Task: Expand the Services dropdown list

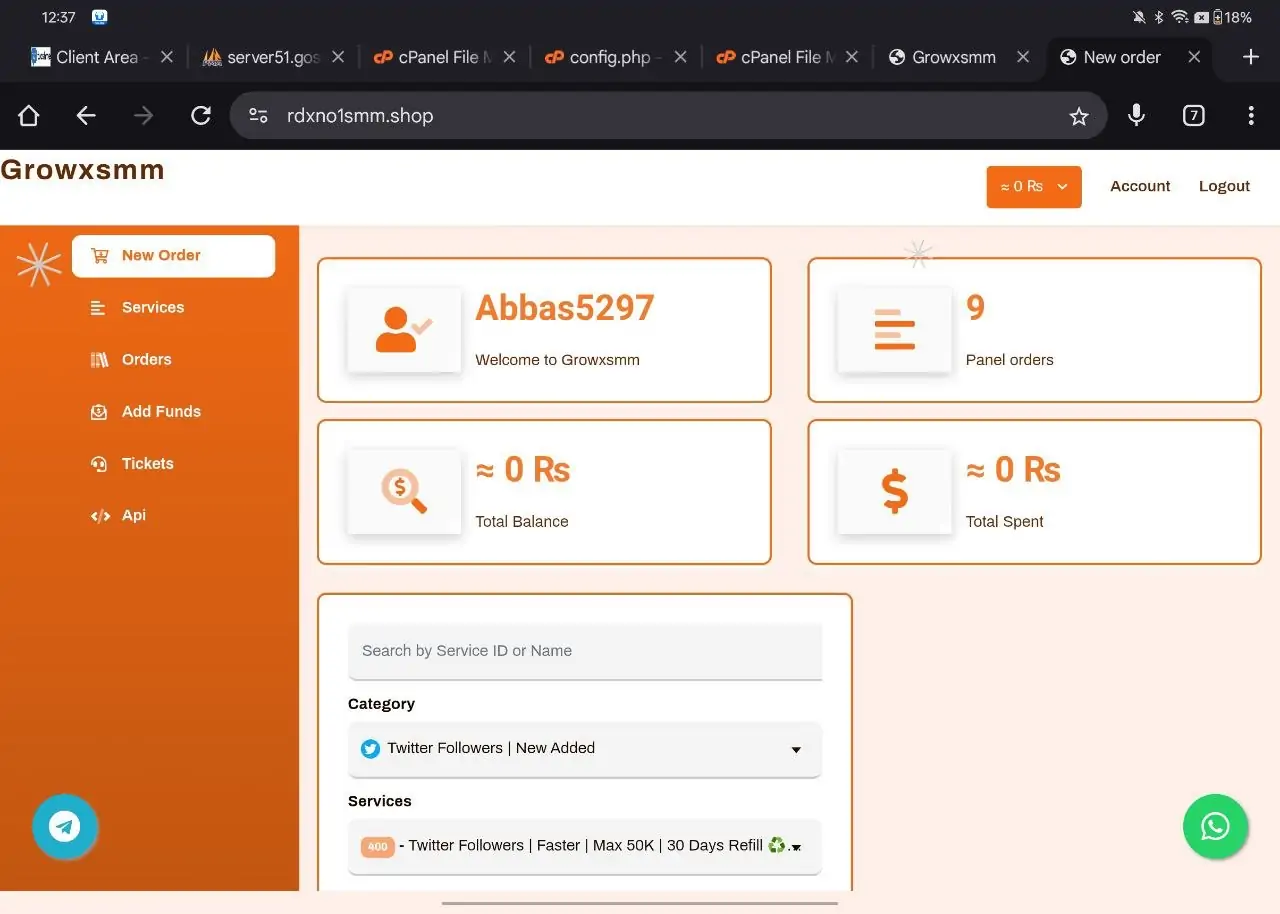Action: tap(585, 846)
